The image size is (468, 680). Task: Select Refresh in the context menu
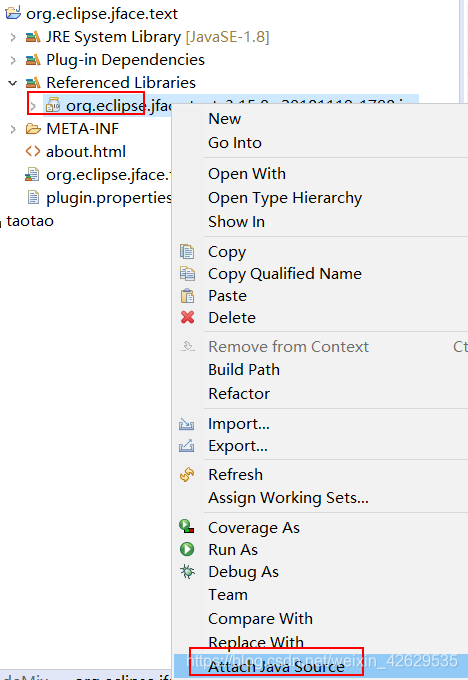pyautogui.click(x=236, y=474)
